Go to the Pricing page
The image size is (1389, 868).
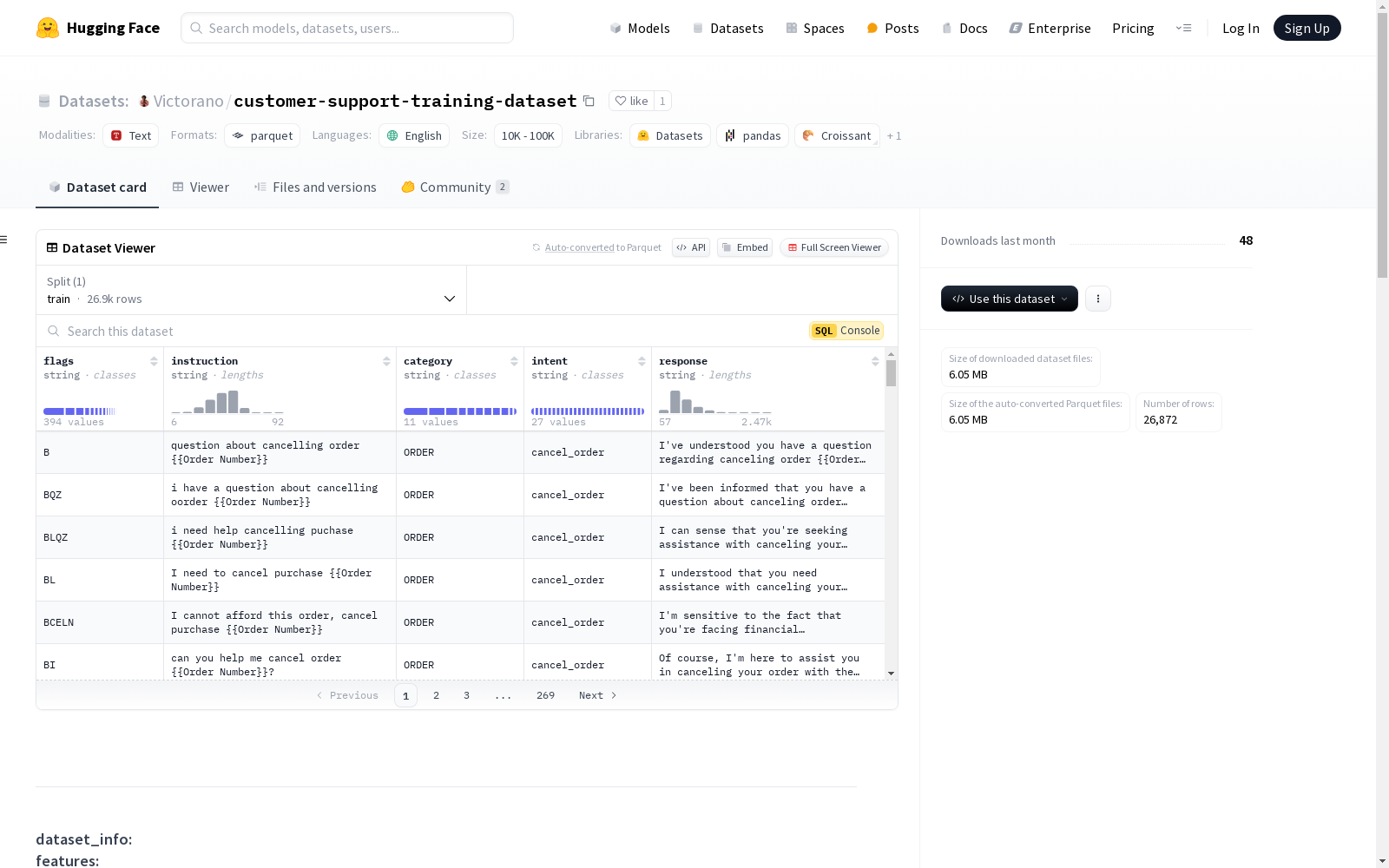coord(1133,28)
